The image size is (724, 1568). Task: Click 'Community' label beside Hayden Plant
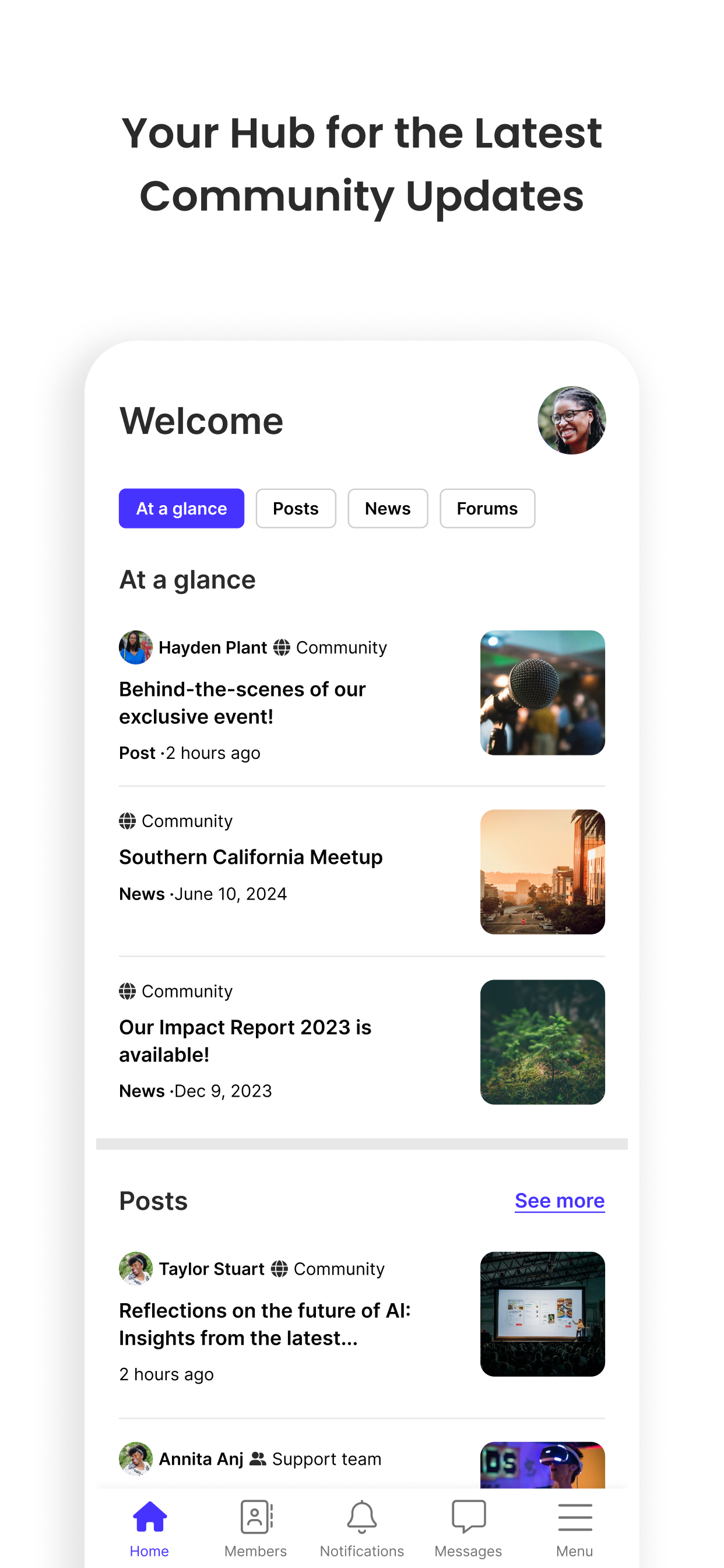342,647
